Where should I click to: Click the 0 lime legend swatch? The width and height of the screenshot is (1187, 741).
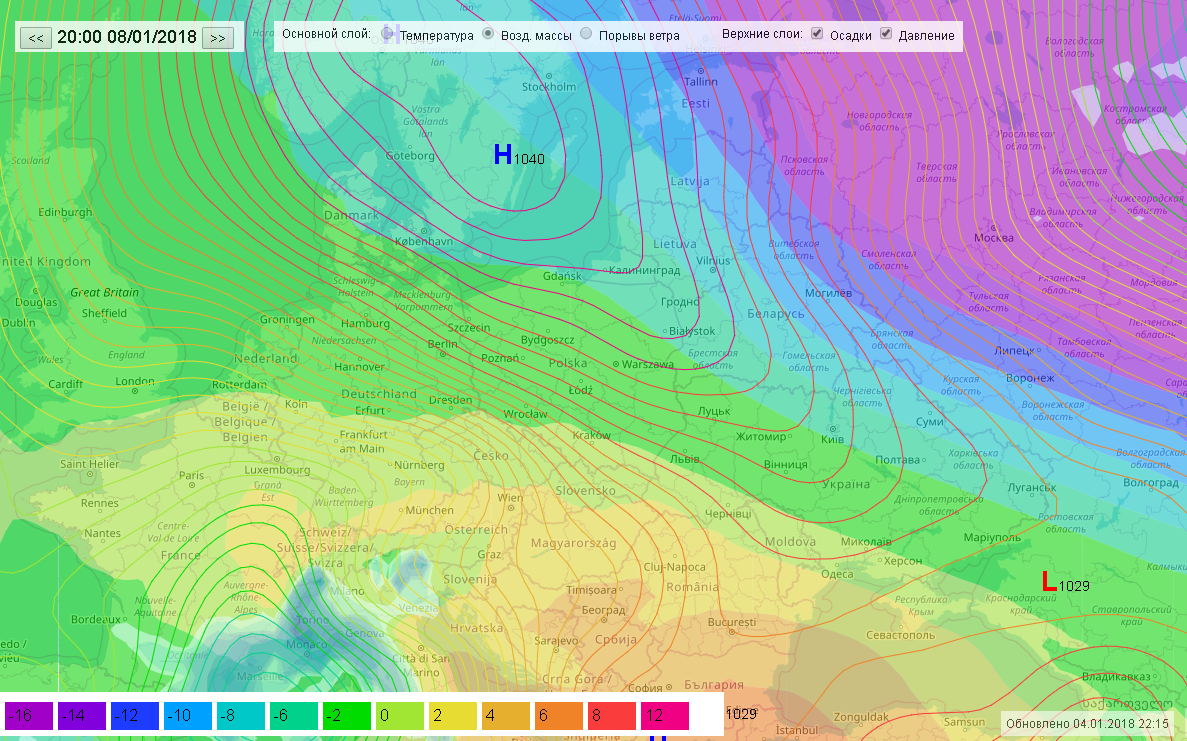tap(400, 715)
